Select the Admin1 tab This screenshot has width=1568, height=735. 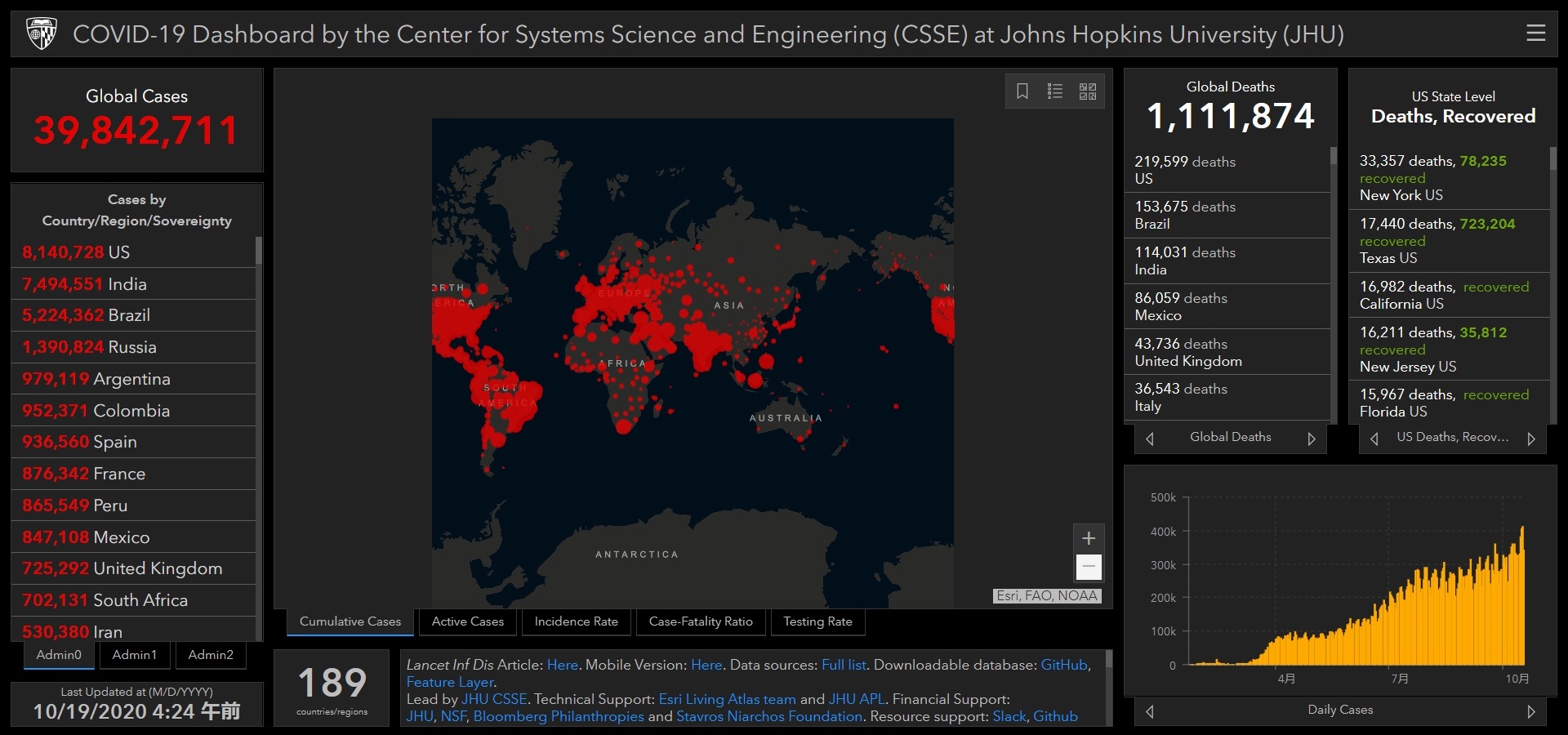135,655
